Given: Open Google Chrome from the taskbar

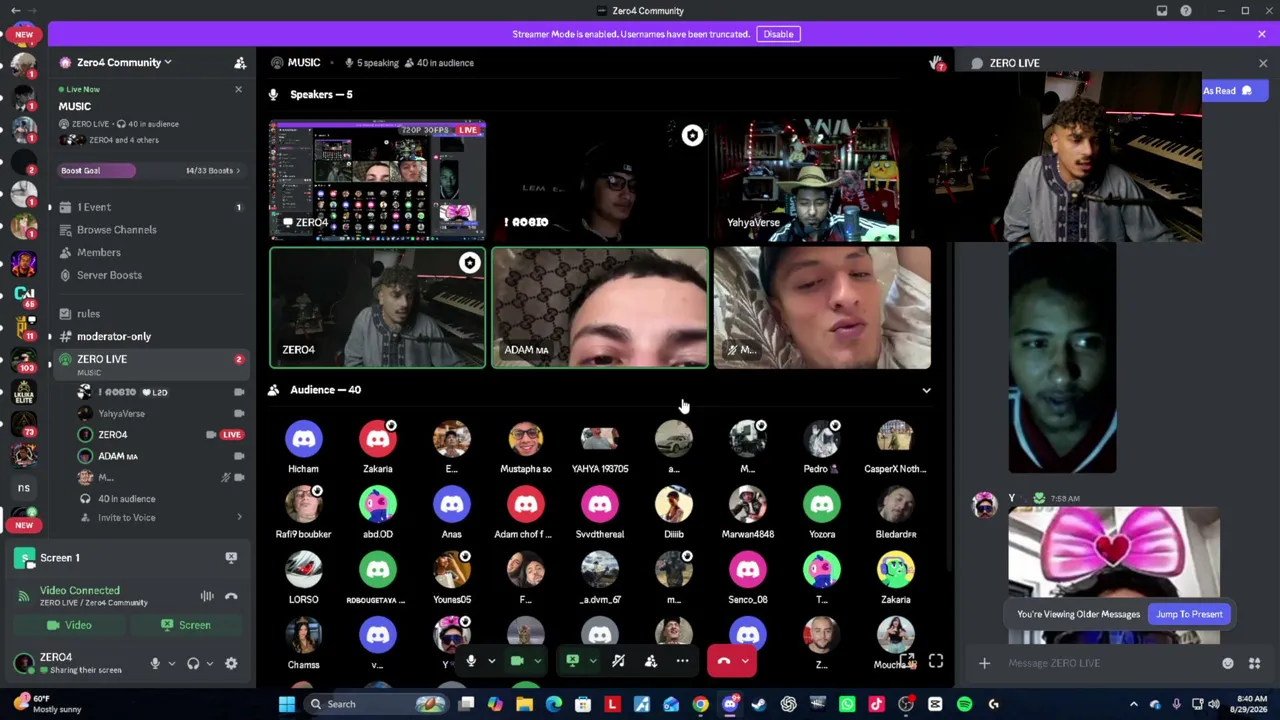Looking at the screenshot, I should (700, 704).
